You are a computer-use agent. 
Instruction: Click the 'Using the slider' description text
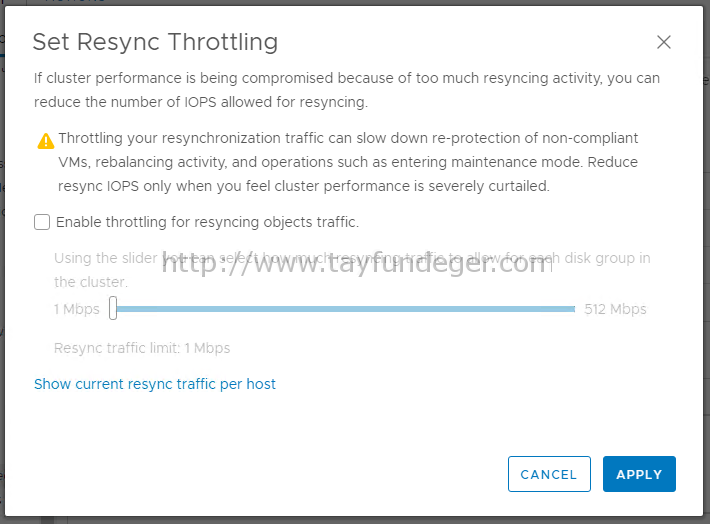coord(352,270)
